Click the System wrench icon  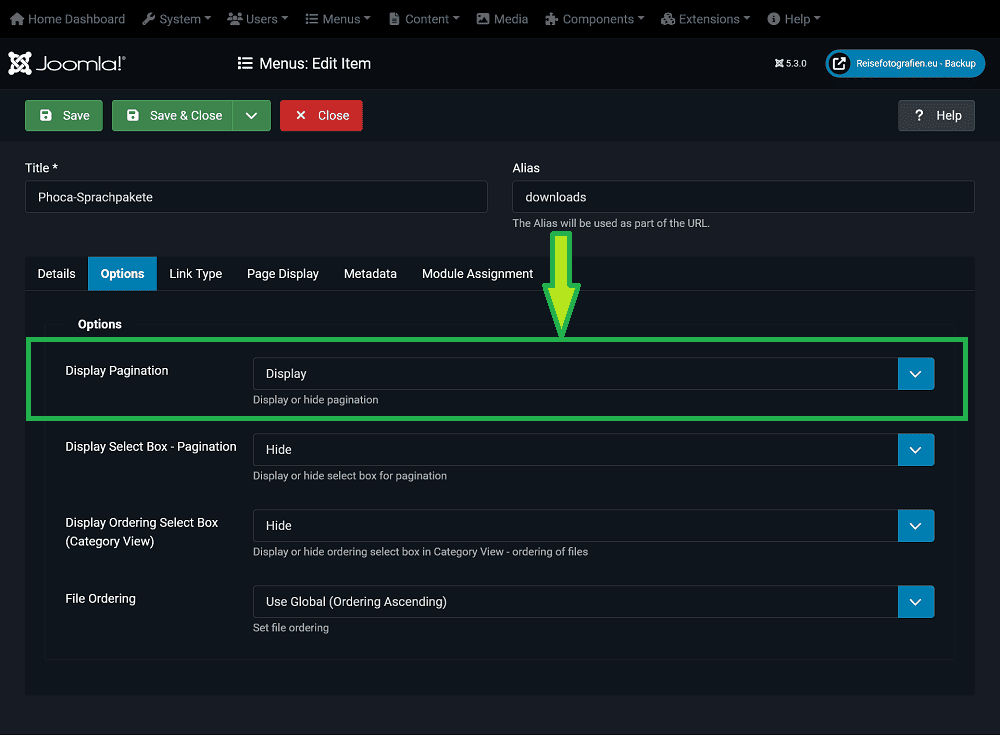(149, 19)
